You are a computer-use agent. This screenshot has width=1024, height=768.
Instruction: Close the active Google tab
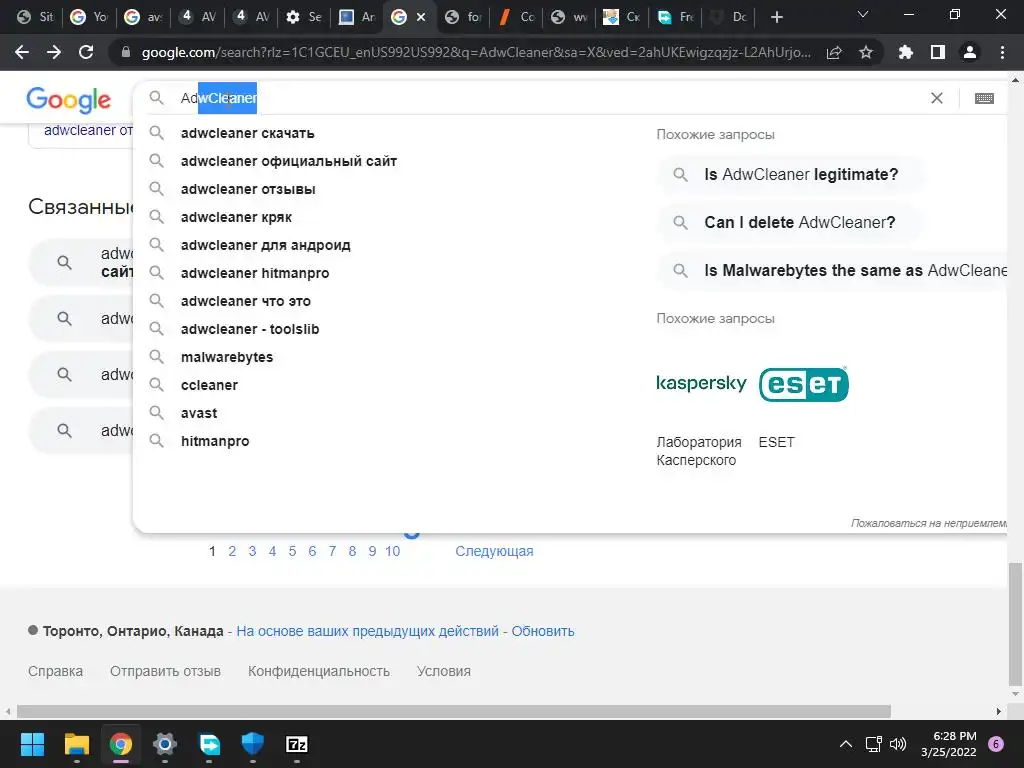click(x=421, y=17)
